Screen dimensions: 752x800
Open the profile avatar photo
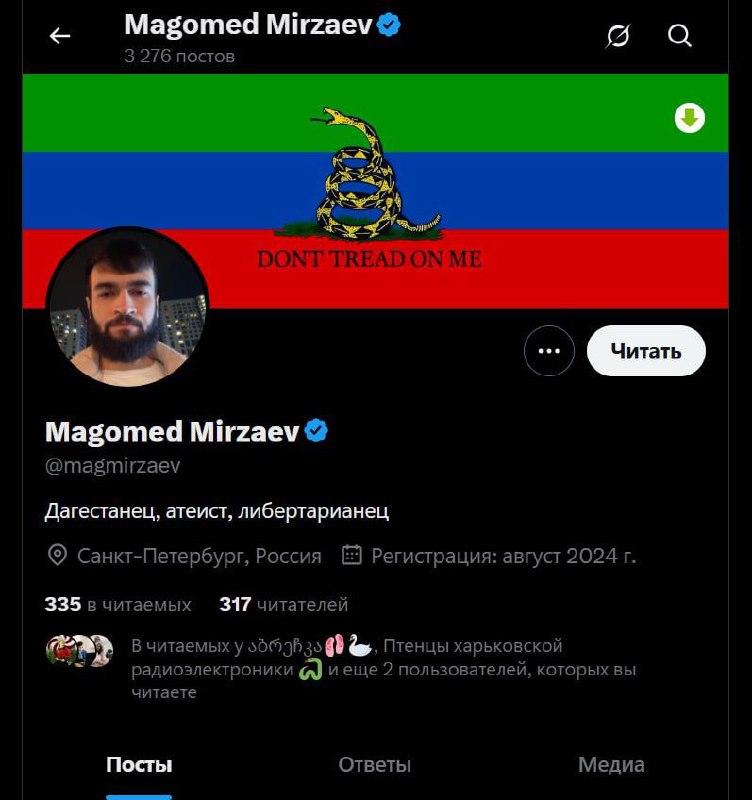tap(128, 307)
